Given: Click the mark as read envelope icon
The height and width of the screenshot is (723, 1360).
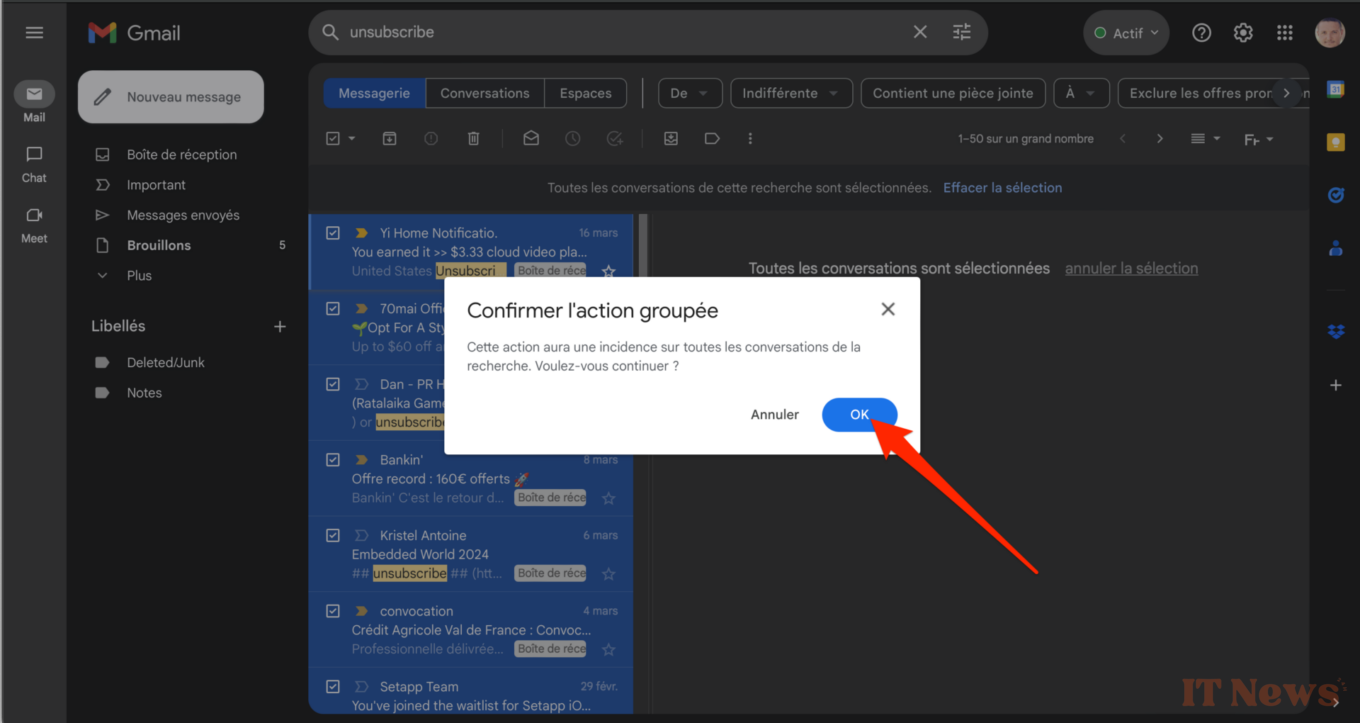Looking at the screenshot, I should [531, 139].
